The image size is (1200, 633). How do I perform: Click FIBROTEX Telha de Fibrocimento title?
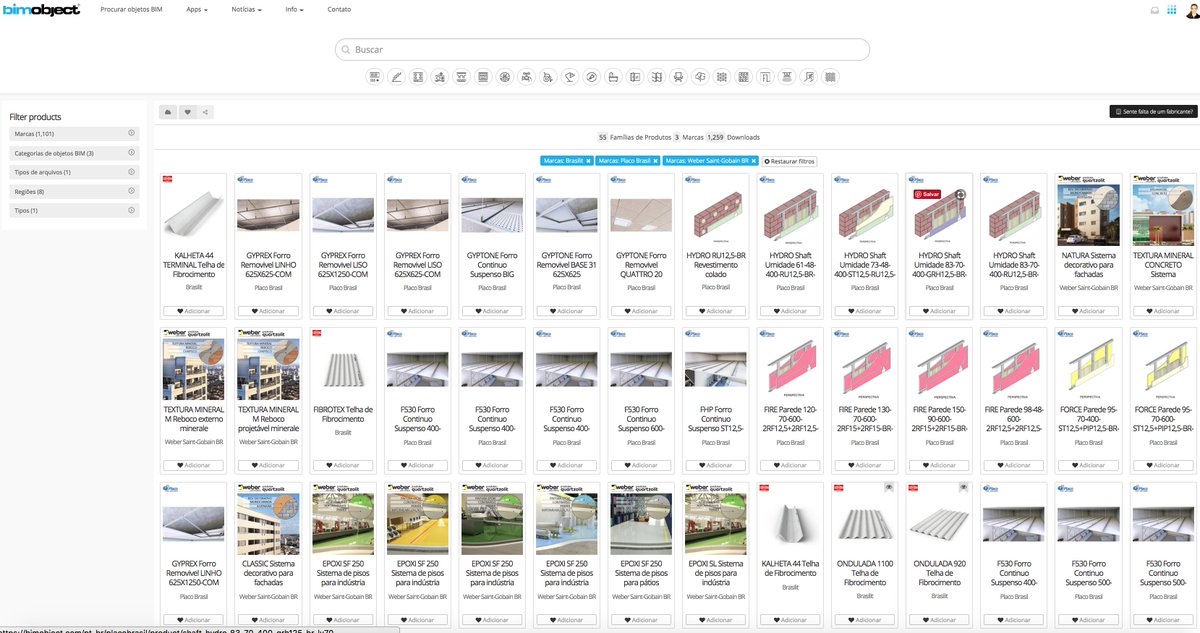[343, 414]
